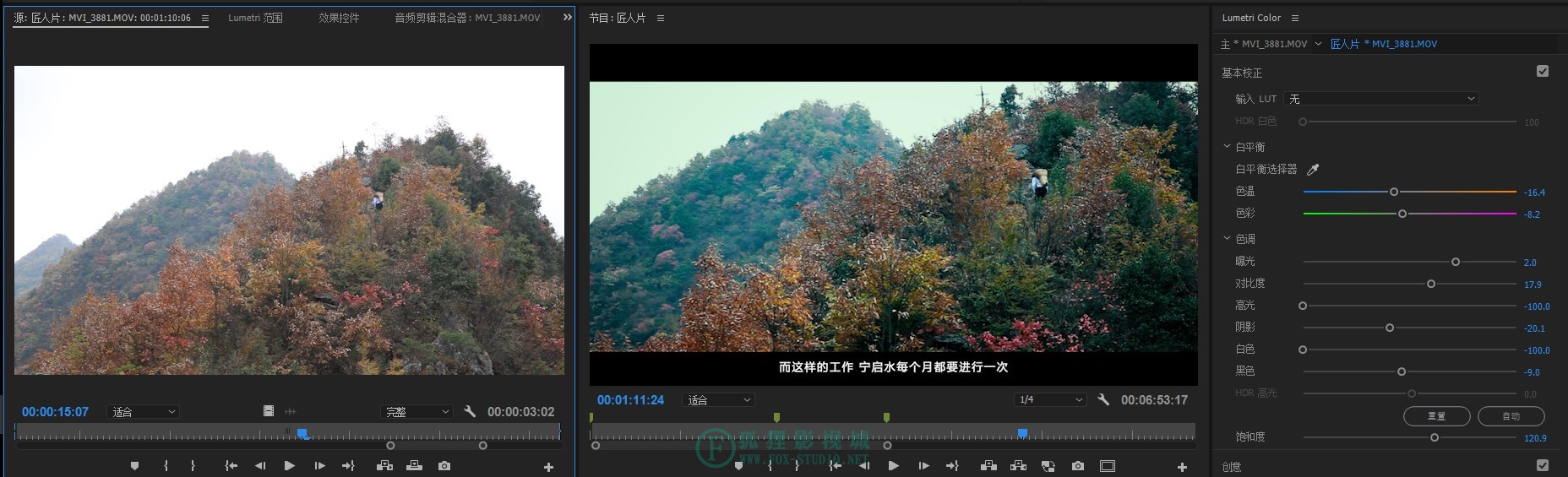Step back one frame in Program monitor
The image size is (1568, 477).
click(x=864, y=466)
